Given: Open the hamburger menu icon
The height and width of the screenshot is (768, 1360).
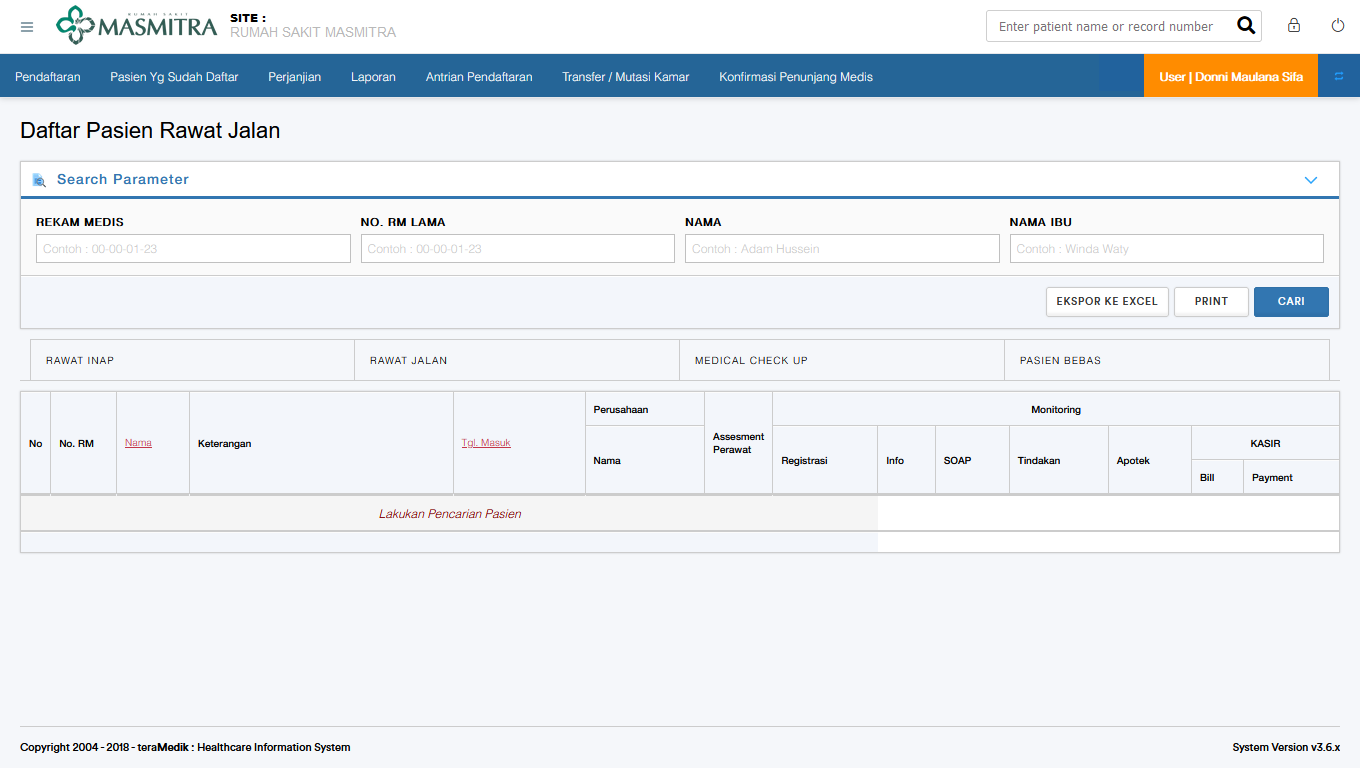Looking at the screenshot, I should [27, 27].
